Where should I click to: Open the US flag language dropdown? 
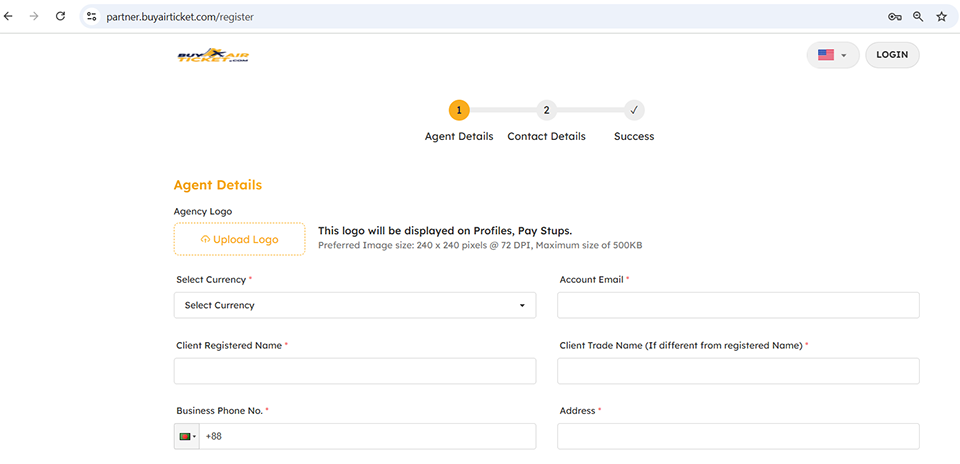point(832,55)
